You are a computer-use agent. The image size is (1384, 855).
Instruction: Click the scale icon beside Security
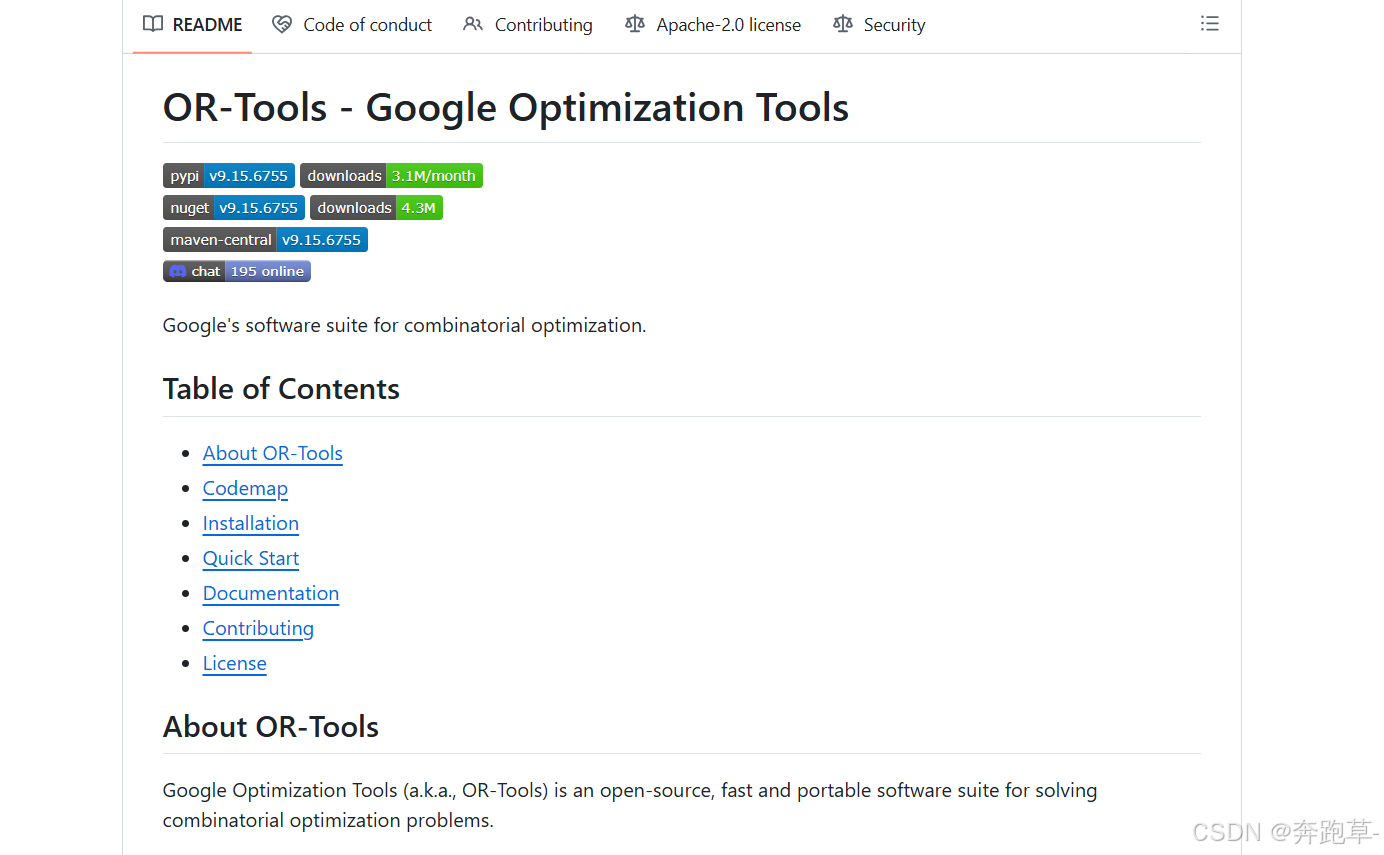(843, 24)
